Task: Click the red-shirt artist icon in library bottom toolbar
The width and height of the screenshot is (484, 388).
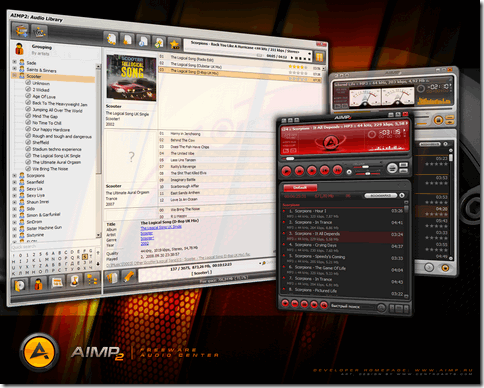Action: coord(39,284)
